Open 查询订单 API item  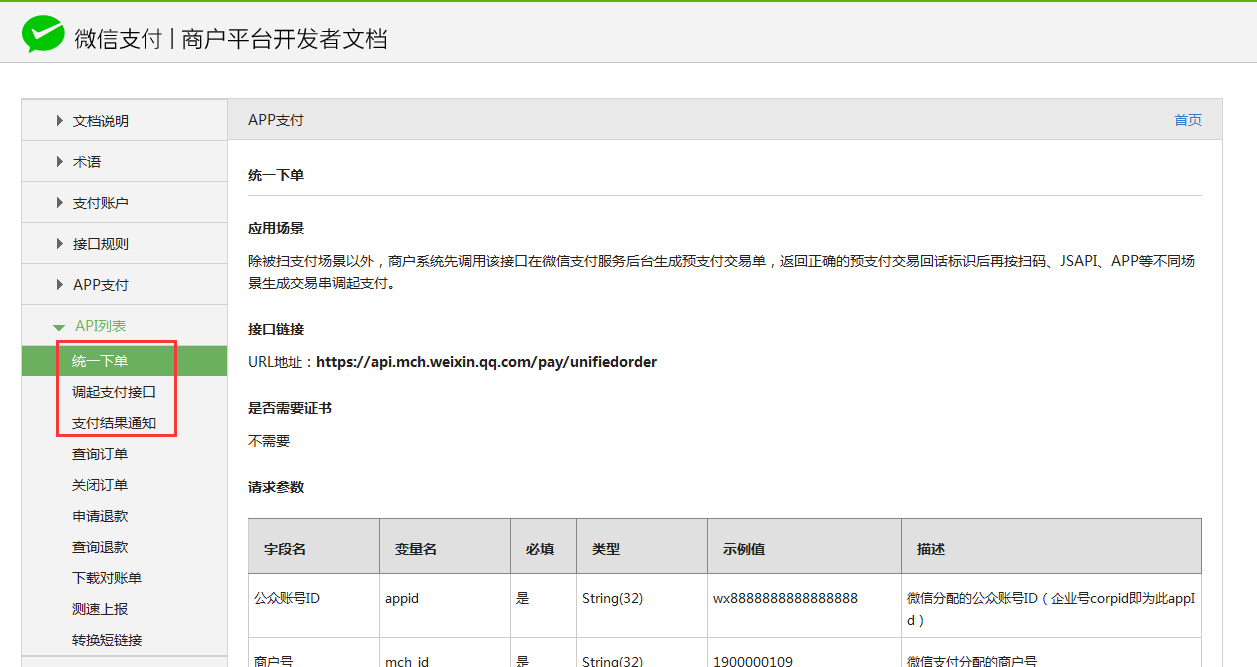pos(100,454)
